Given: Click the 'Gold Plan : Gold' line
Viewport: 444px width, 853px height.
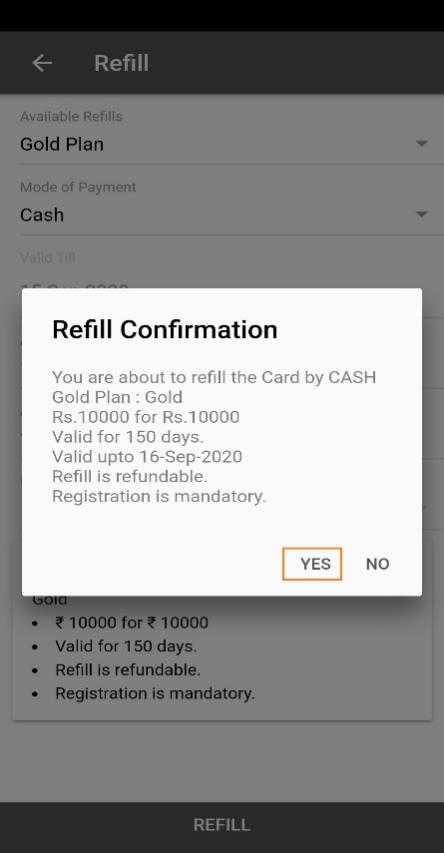Looking at the screenshot, I should click(117, 397).
